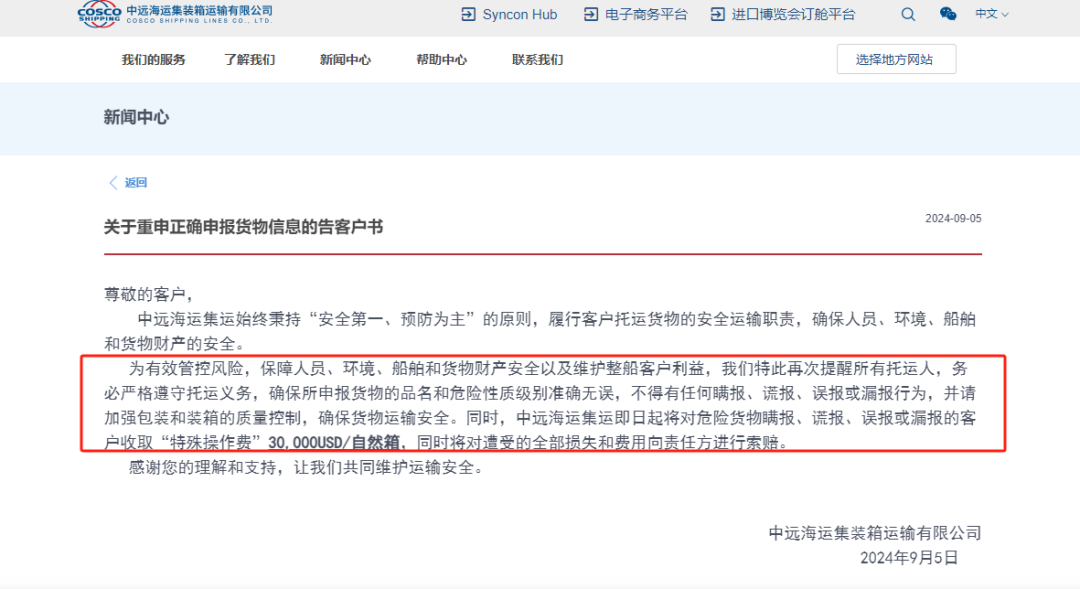Viewport: 1080px width, 589px height.
Task: Click the Syncon Hub arrow icon
Action: [x=468, y=14]
